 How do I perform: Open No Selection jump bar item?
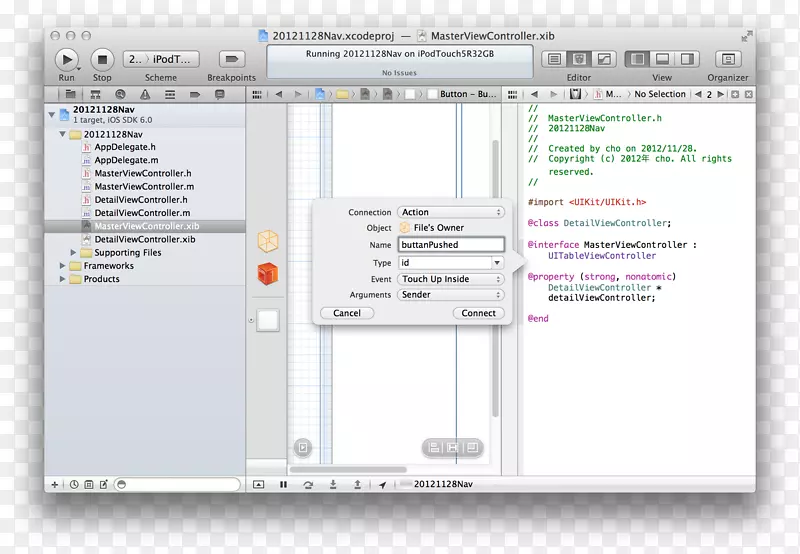[660, 94]
